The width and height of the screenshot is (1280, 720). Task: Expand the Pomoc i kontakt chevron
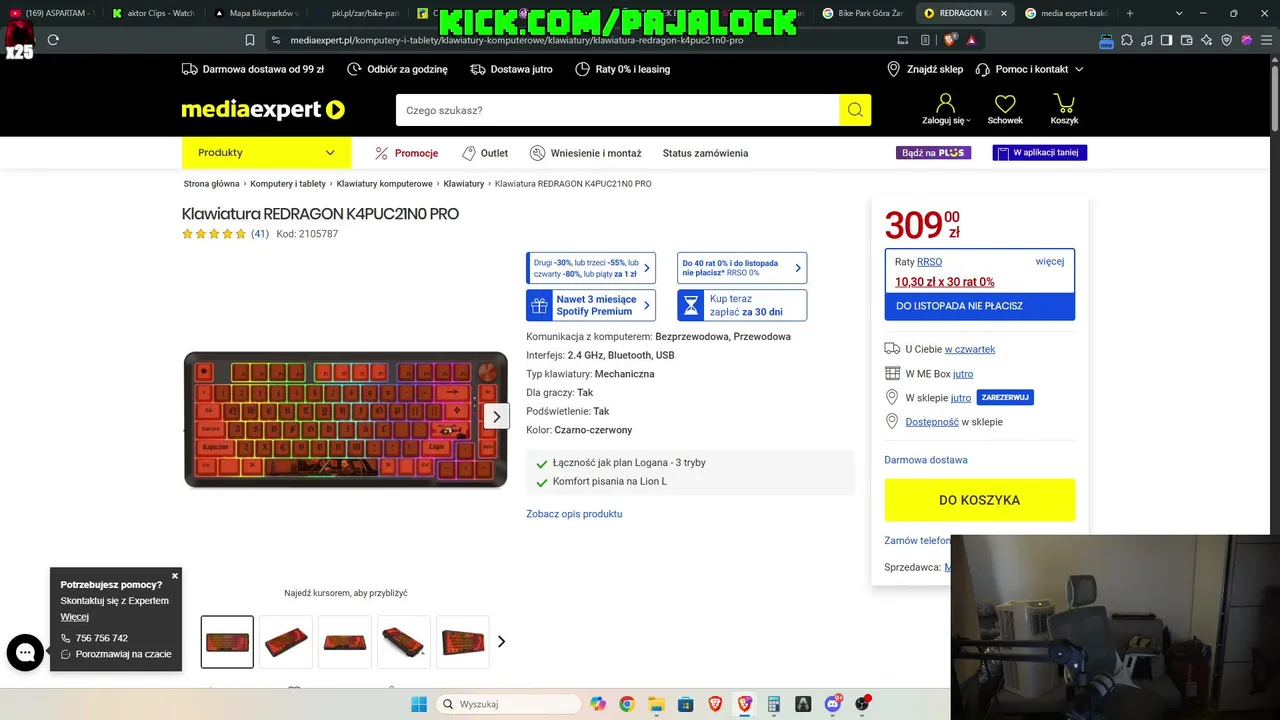1079,69
